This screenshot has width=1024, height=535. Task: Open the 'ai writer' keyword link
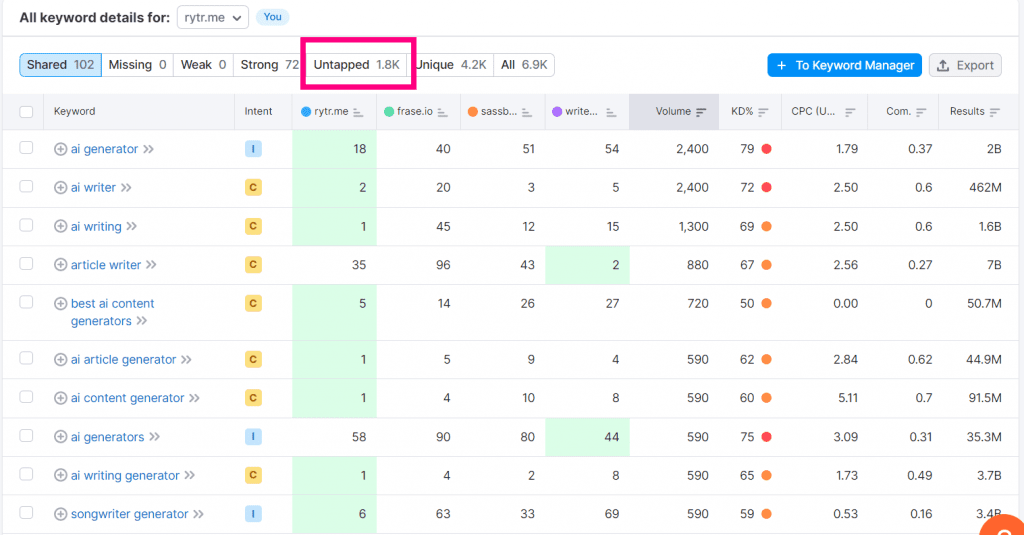(x=93, y=187)
